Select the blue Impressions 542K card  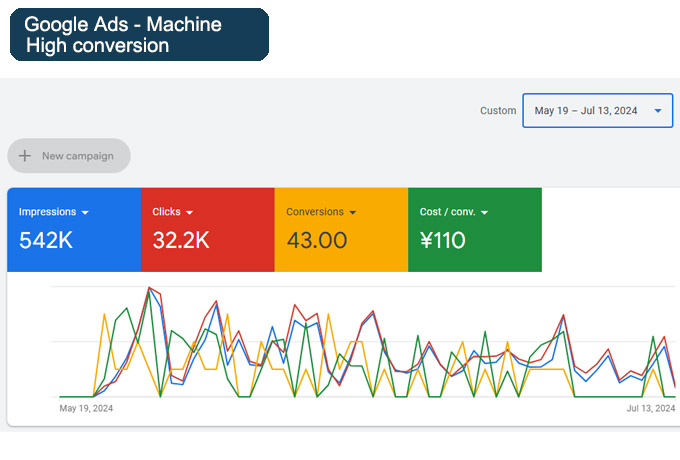(74, 230)
